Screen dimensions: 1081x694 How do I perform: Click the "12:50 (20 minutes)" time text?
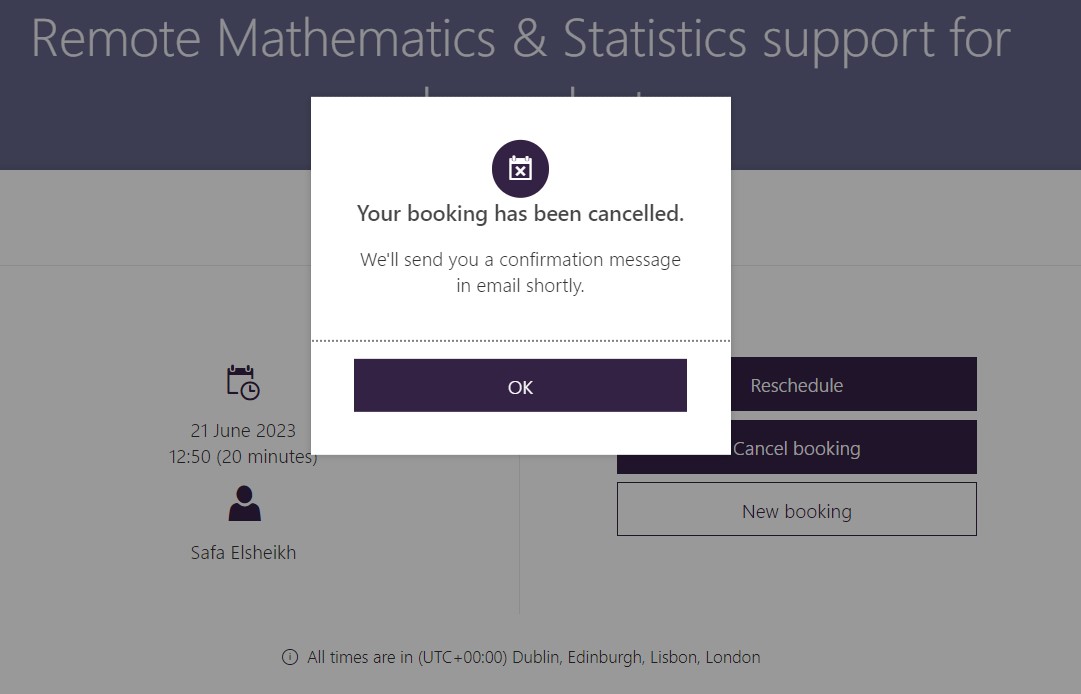(242, 457)
